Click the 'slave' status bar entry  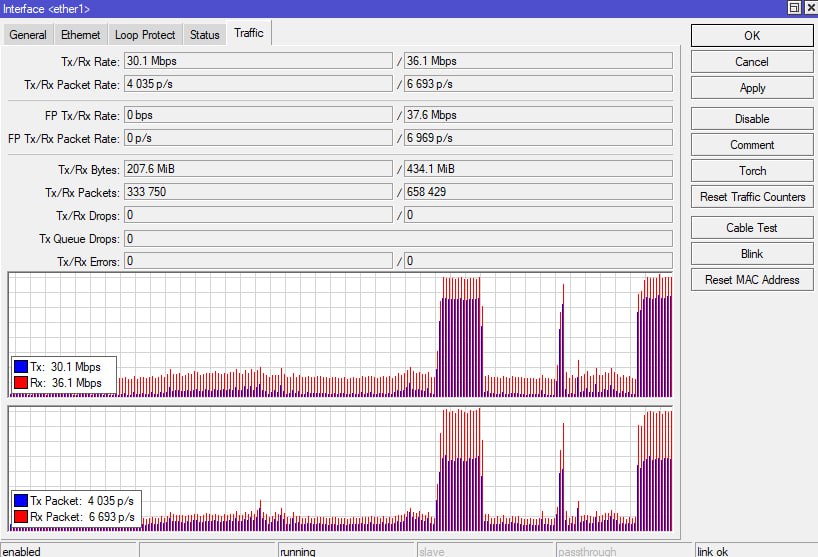pos(485,551)
